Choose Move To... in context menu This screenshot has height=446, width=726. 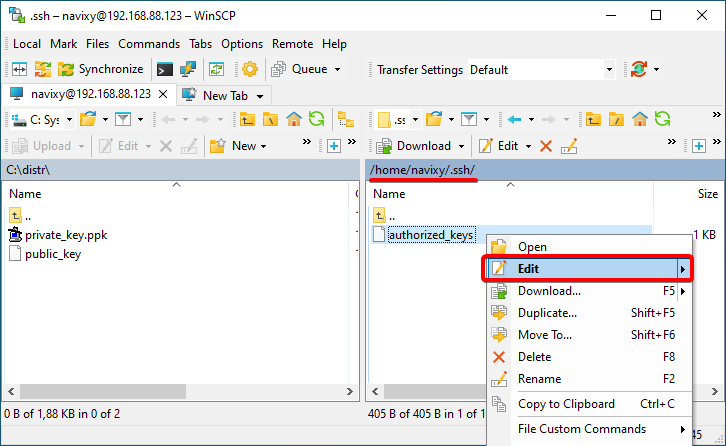(589, 335)
